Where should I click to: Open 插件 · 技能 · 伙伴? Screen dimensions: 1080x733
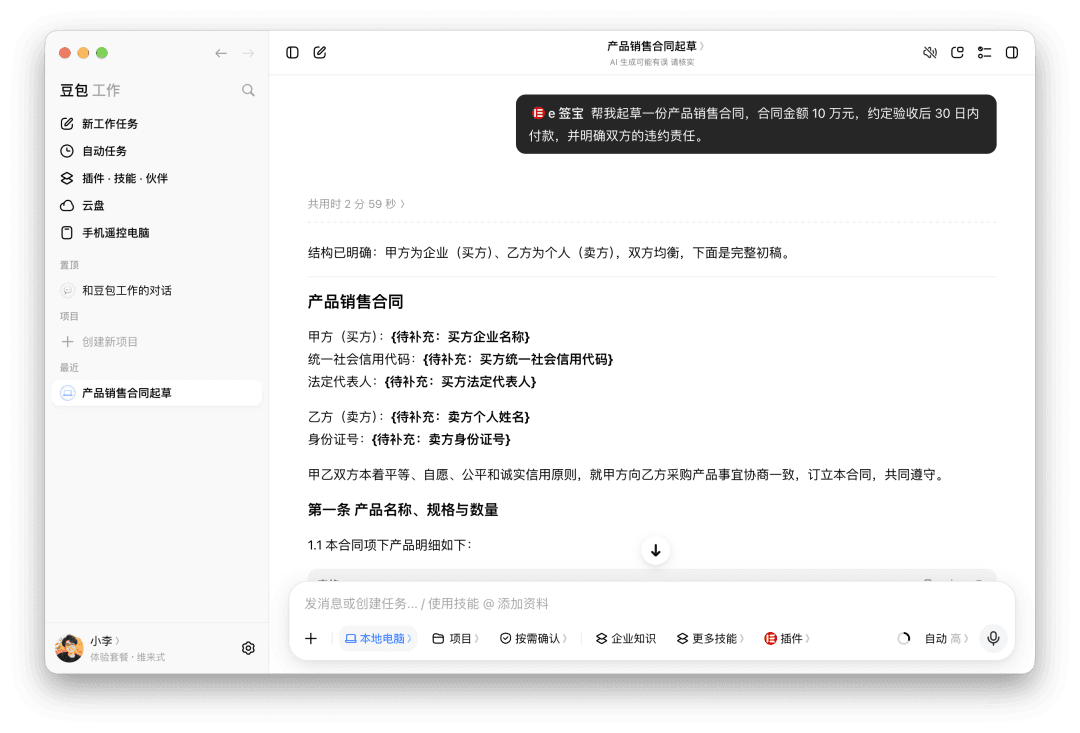click(x=157, y=178)
